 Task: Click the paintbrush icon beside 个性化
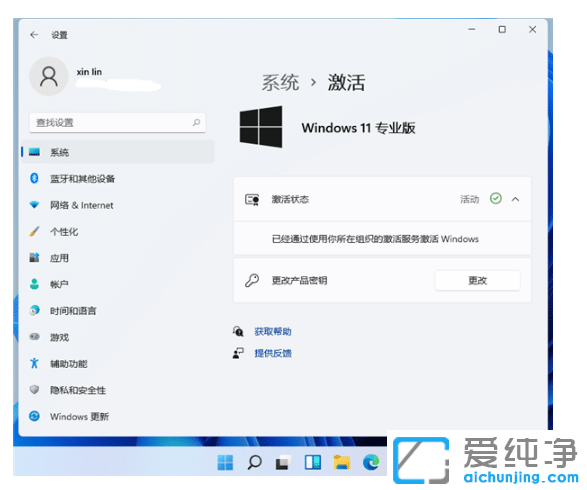(34, 231)
